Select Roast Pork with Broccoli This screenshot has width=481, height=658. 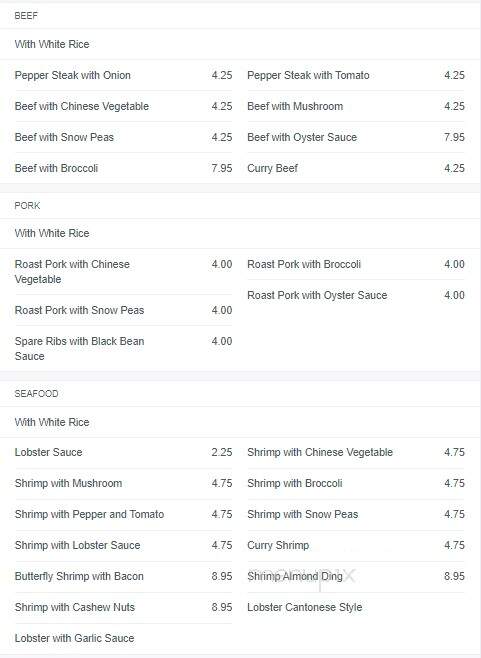(304, 264)
